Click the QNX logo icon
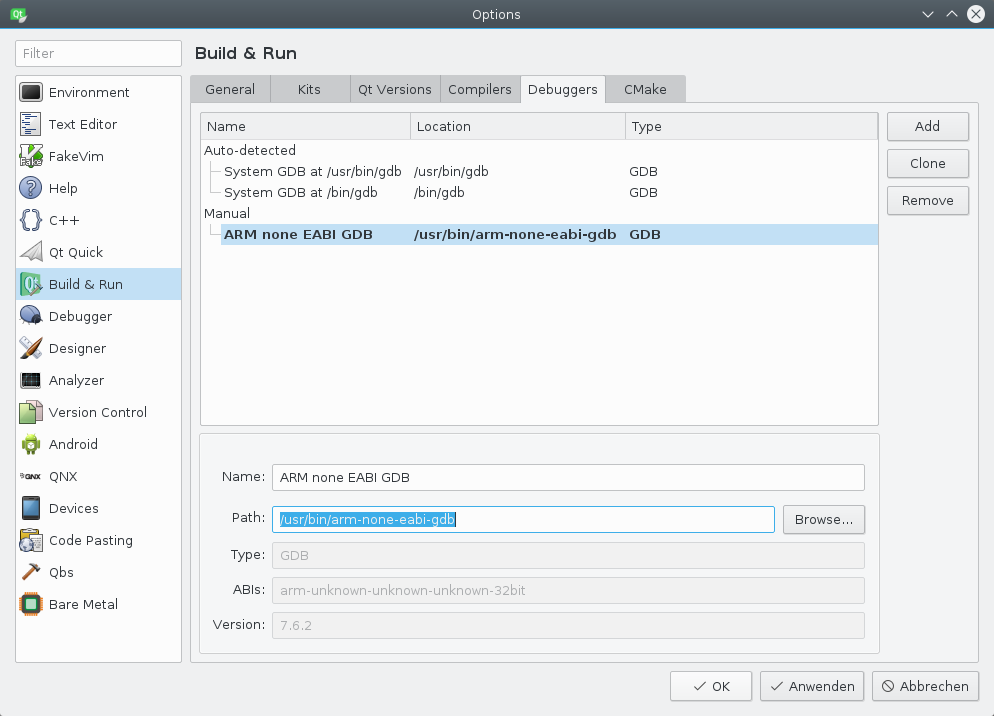Screen dimensions: 994x716 [x=30, y=476]
